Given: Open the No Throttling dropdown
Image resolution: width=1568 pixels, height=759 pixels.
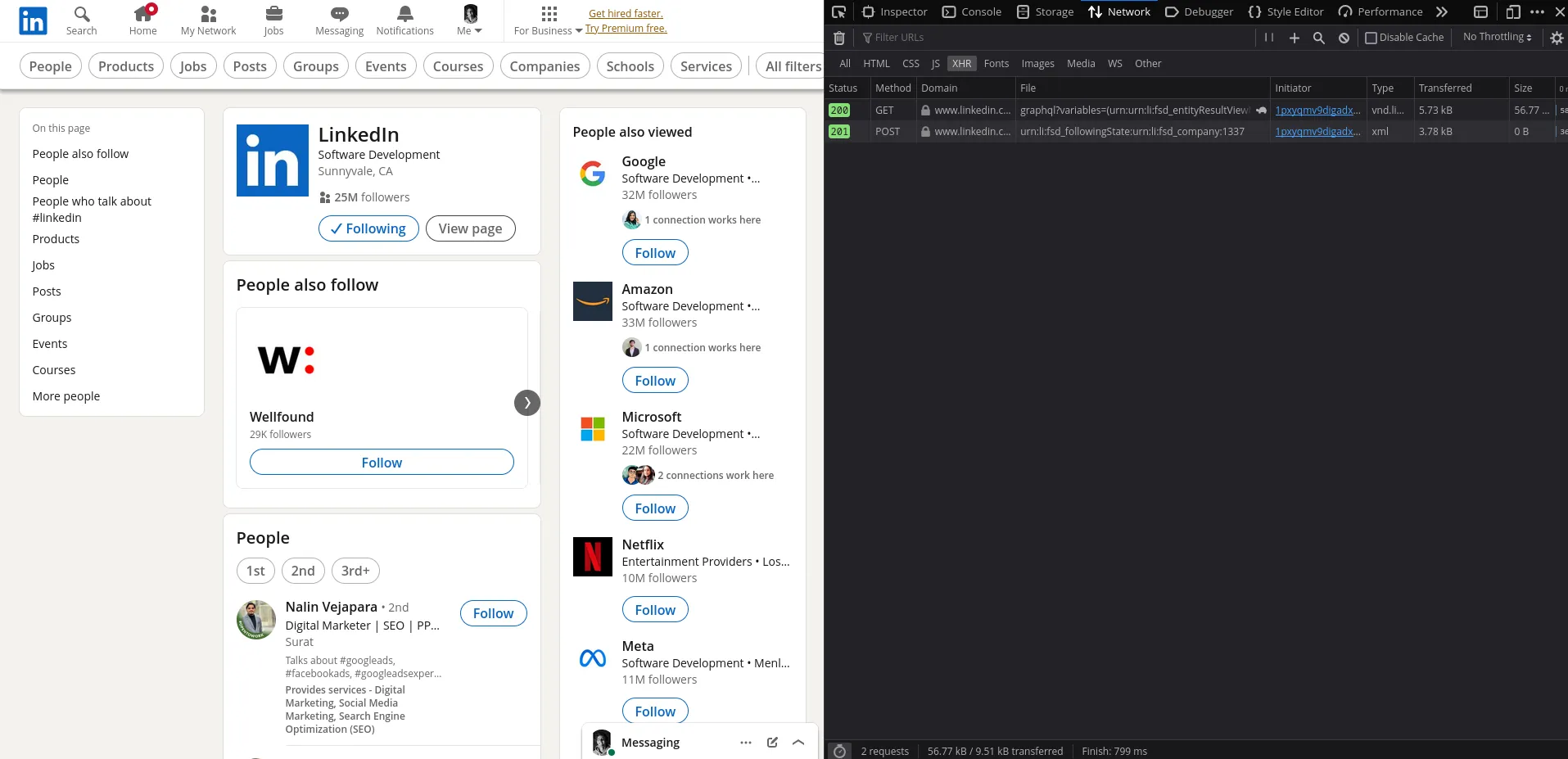Looking at the screenshot, I should coord(1498,37).
